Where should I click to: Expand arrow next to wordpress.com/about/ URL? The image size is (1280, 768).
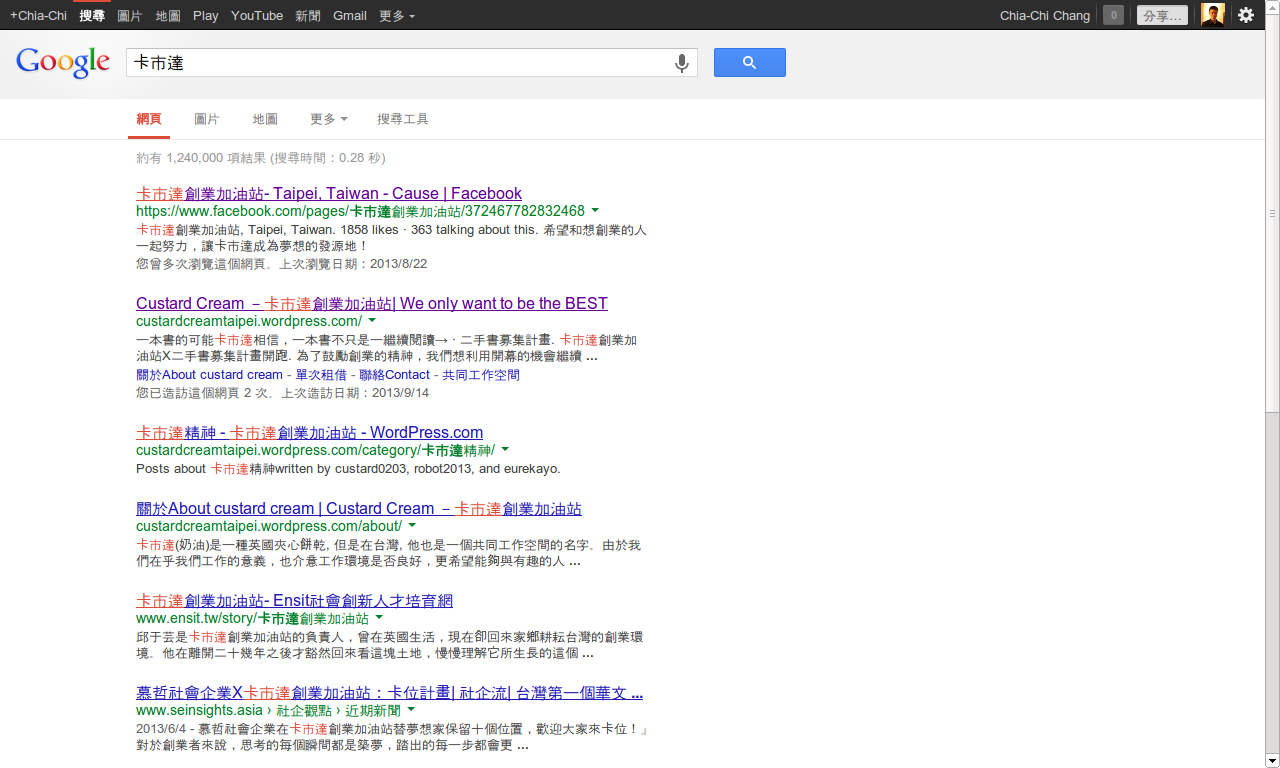412,526
